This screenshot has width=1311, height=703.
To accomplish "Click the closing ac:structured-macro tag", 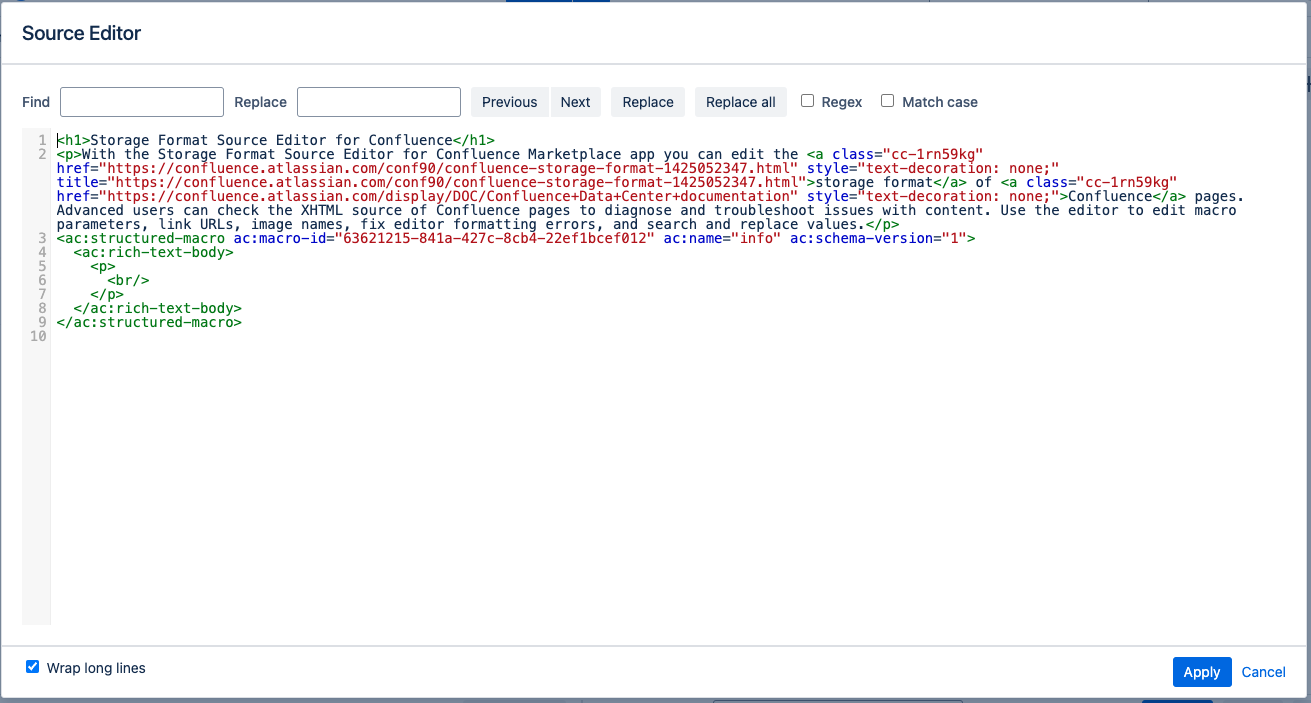I will (x=150, y=322).
